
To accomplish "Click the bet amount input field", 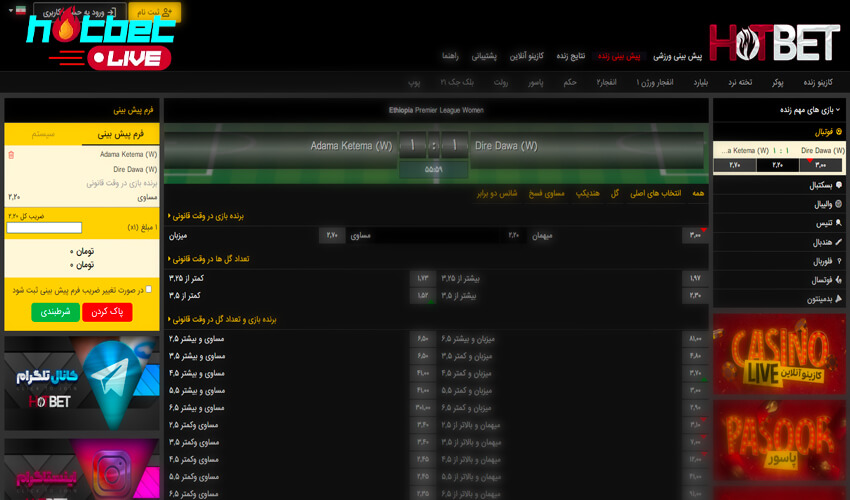I will 44,228.
